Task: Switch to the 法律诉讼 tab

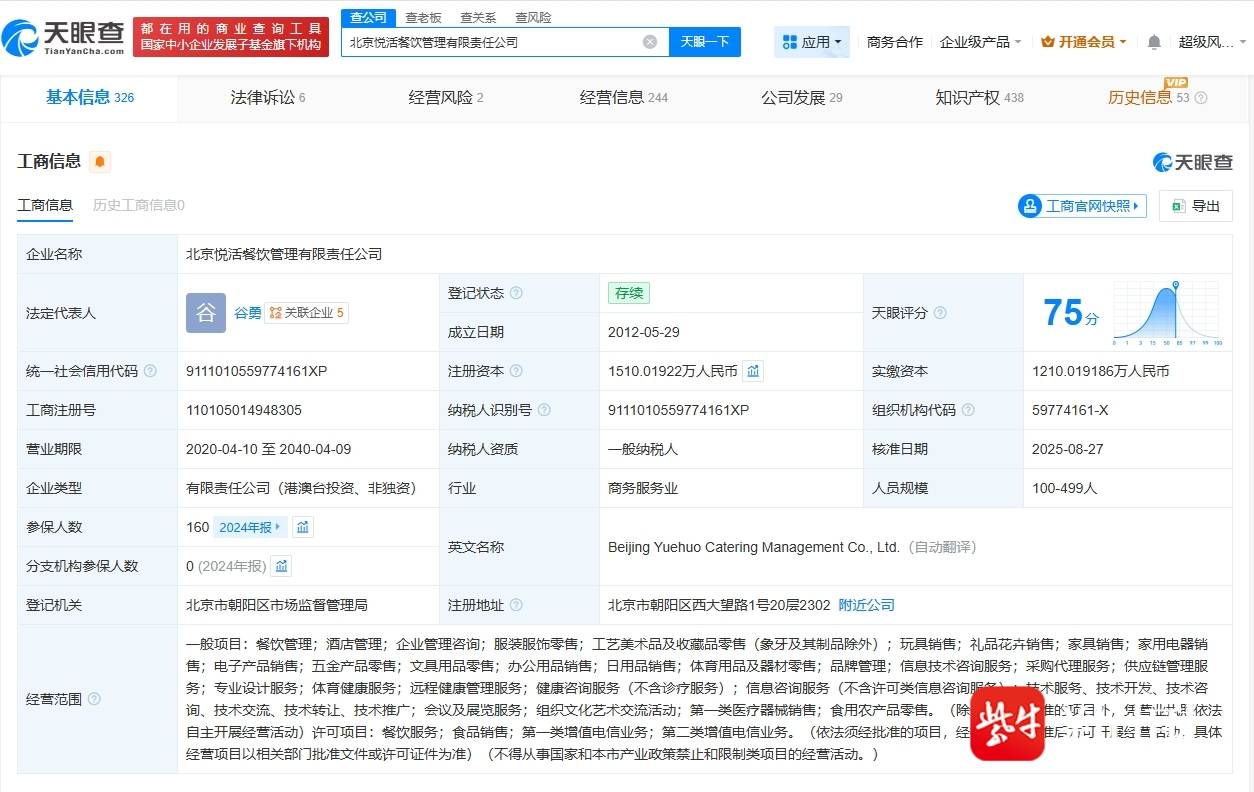Action: pyautogui.click(x=267, y=97)
